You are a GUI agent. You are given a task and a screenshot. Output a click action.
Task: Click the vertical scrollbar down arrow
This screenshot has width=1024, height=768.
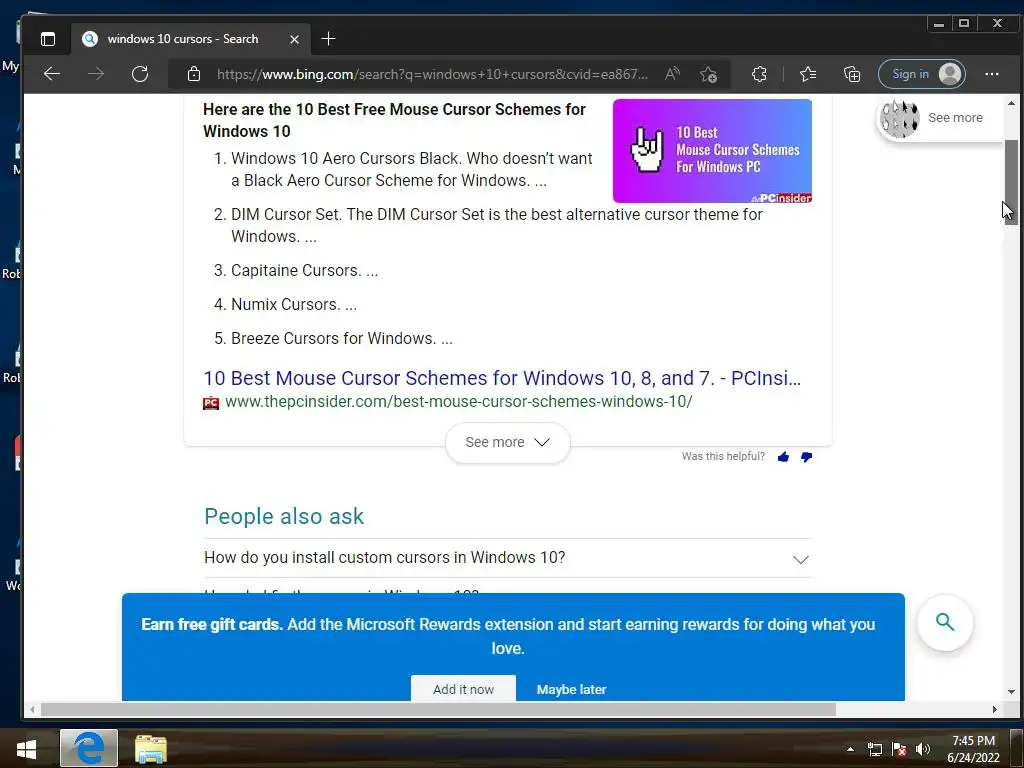[1011, 692]
